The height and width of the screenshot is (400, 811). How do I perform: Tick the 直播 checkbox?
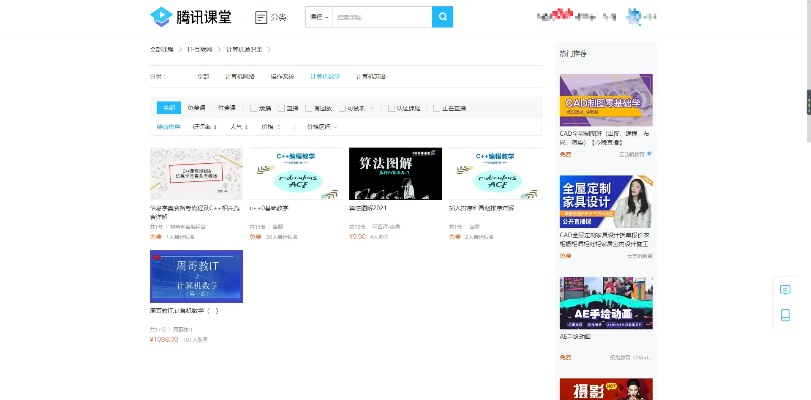(x=281, y=108)
